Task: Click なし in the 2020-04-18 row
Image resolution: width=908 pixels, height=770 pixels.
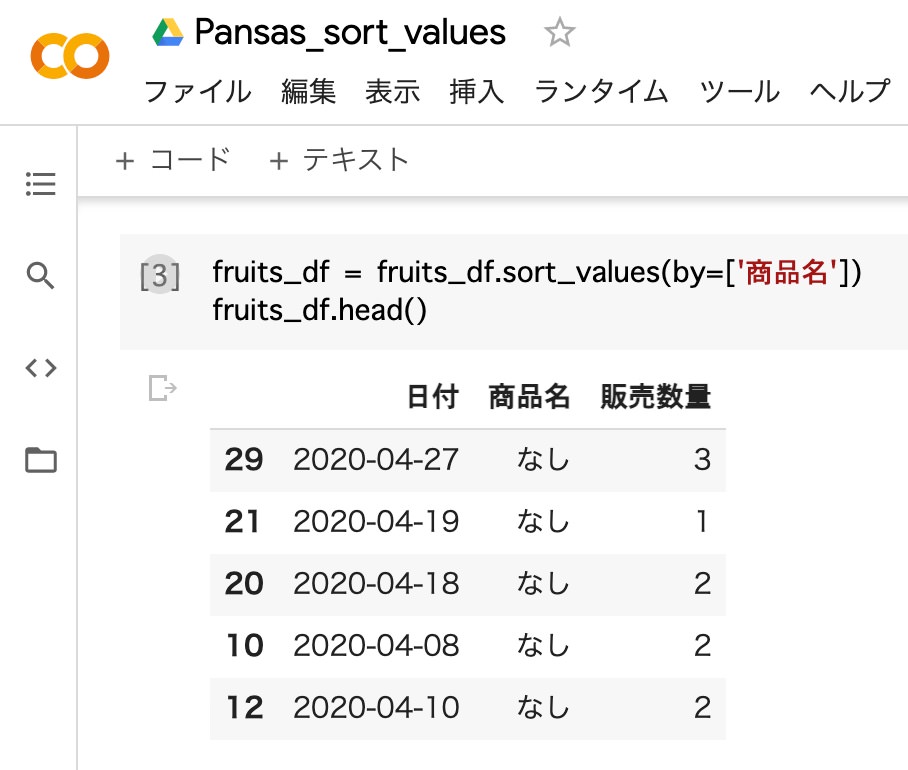Action: click(543, 584)
